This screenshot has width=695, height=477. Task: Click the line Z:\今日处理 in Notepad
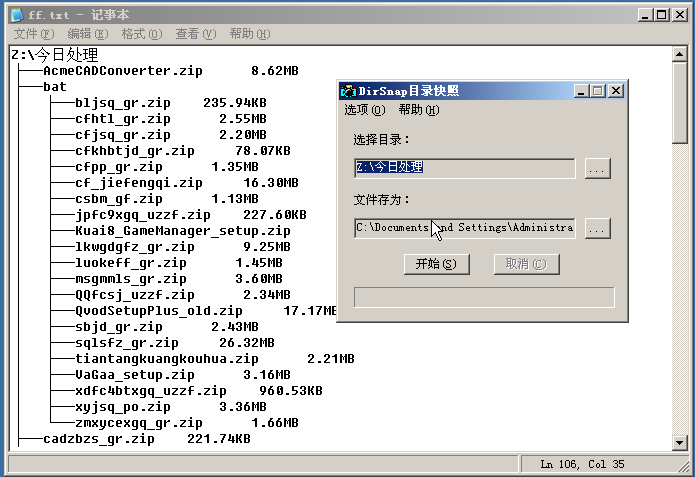[55, 55]
